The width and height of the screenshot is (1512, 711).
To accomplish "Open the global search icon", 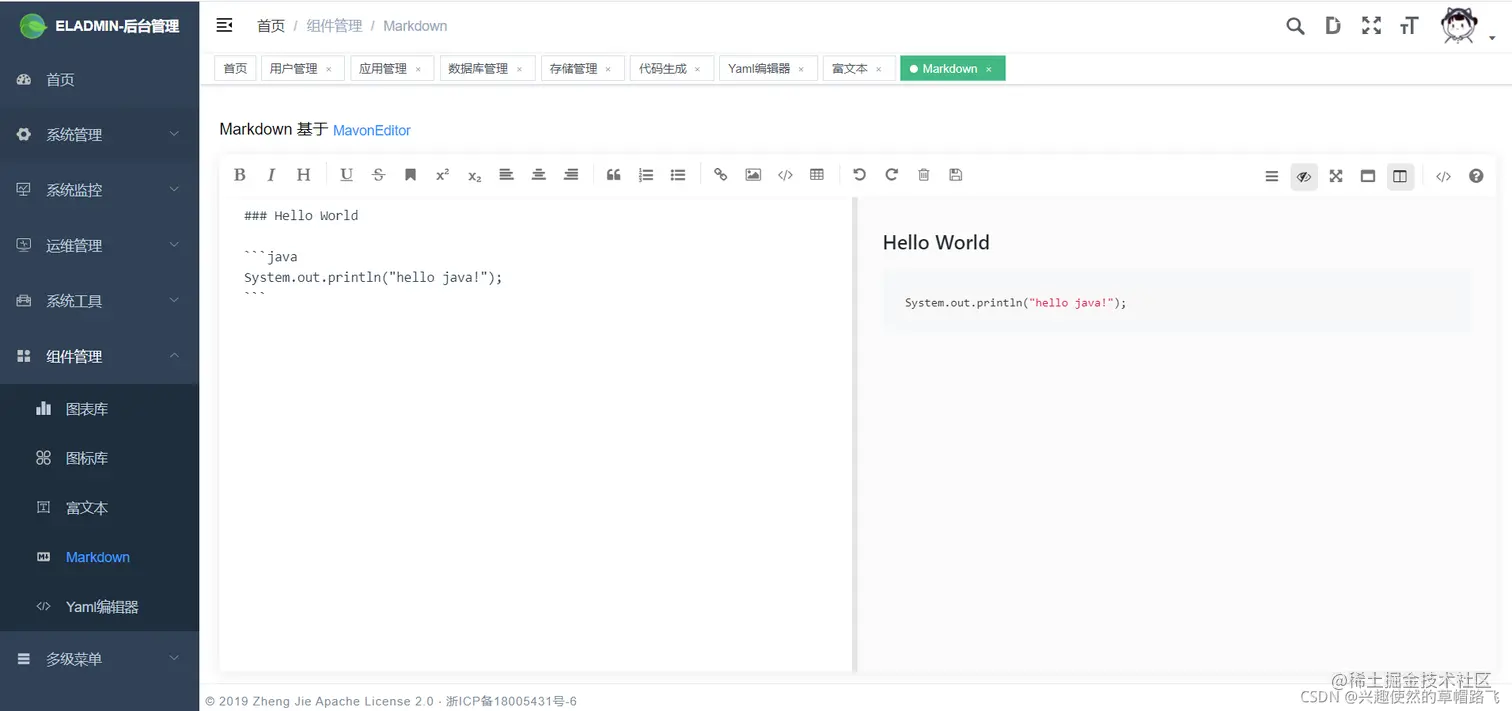I will tap(1295, 26).
